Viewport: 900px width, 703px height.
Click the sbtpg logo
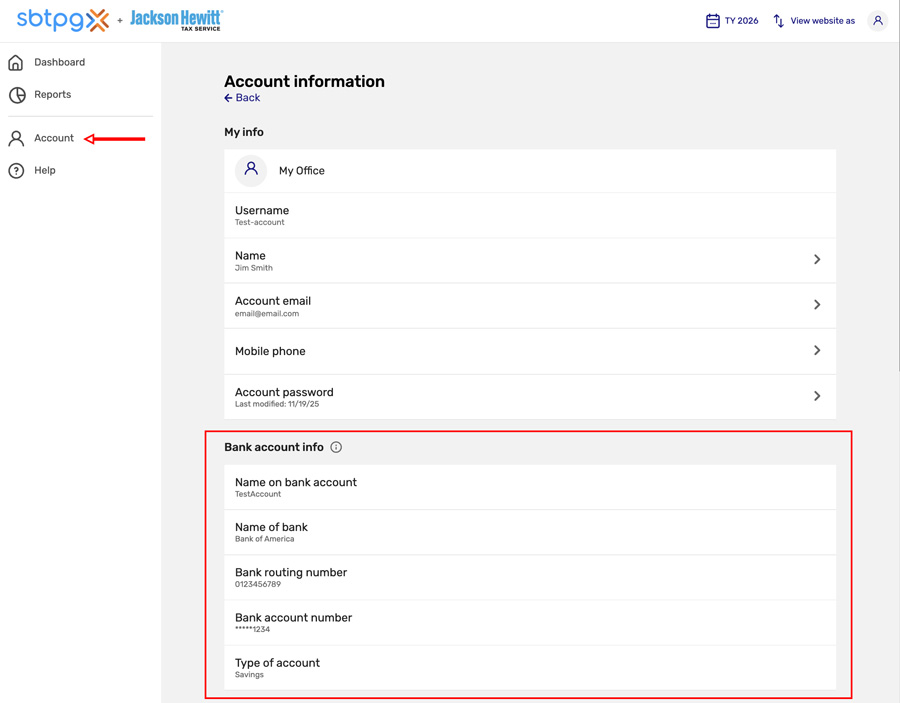coord(63,20)
